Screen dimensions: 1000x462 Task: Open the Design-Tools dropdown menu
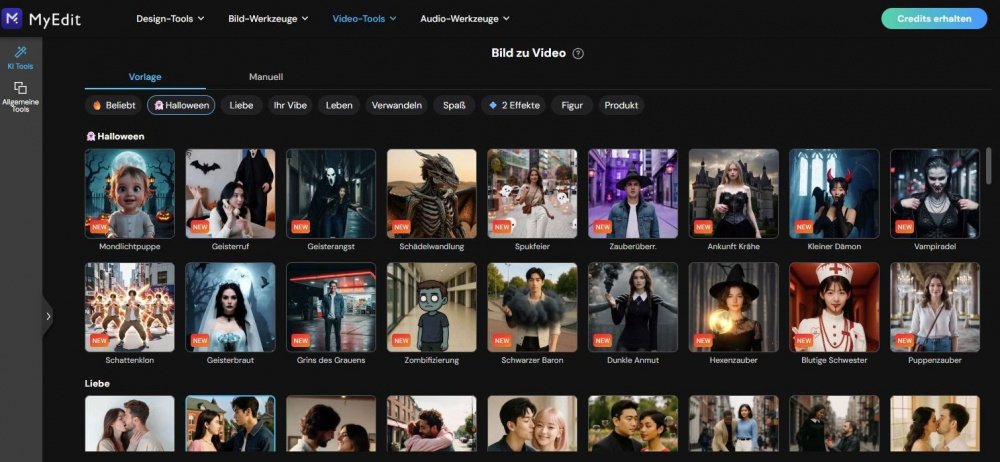pos(170,18)
